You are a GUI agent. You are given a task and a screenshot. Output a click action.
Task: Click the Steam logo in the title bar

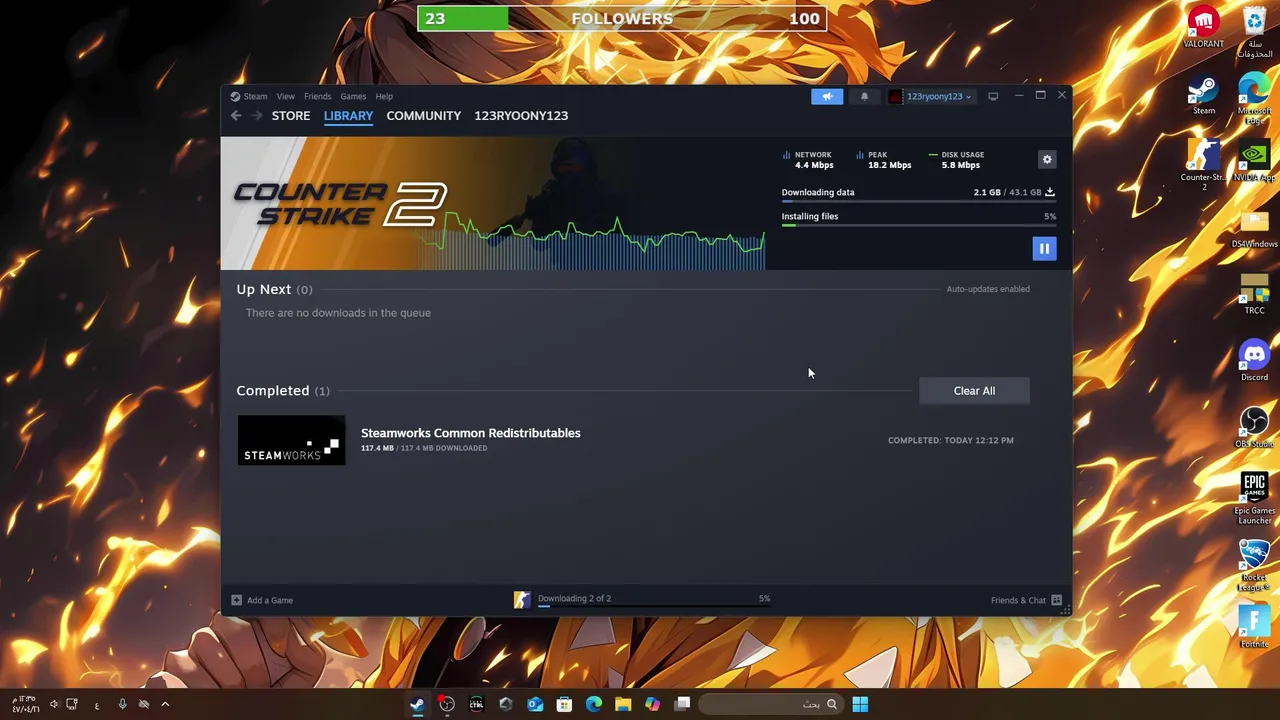coord(235,97)
